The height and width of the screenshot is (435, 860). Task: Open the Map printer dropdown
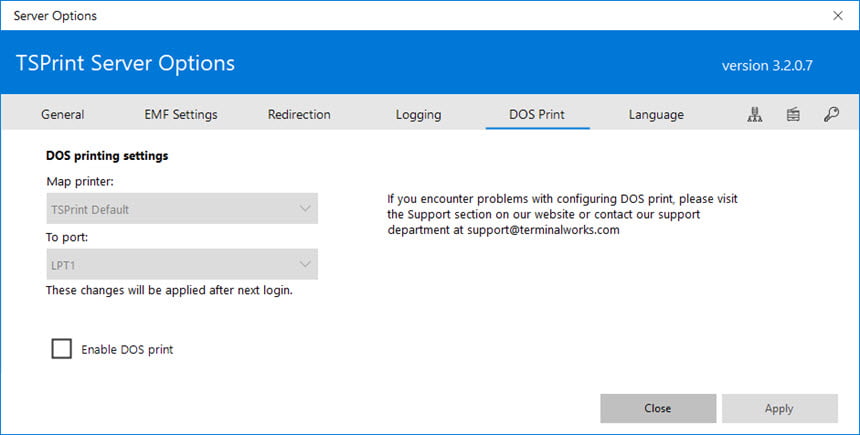coord(182,208)
